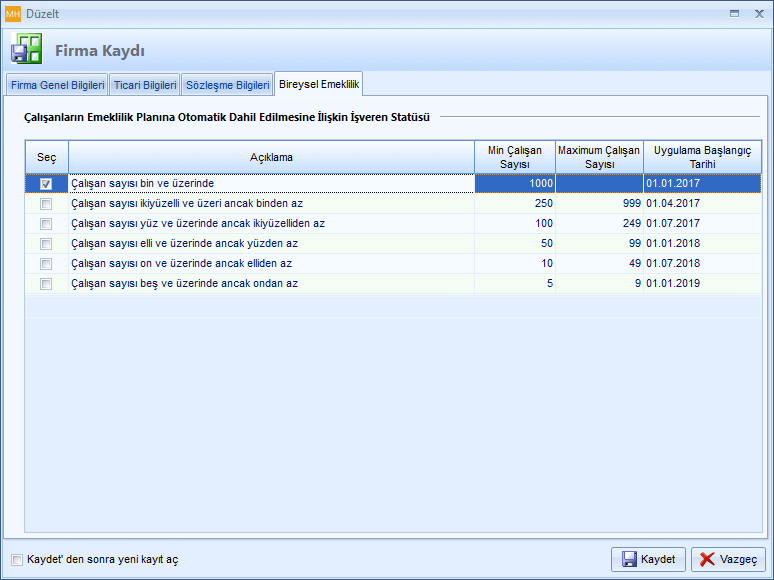Open the Firma Genel Bilgileri tab
The width and height of the screenshot is (774, 580).
(x=57, y=85)
